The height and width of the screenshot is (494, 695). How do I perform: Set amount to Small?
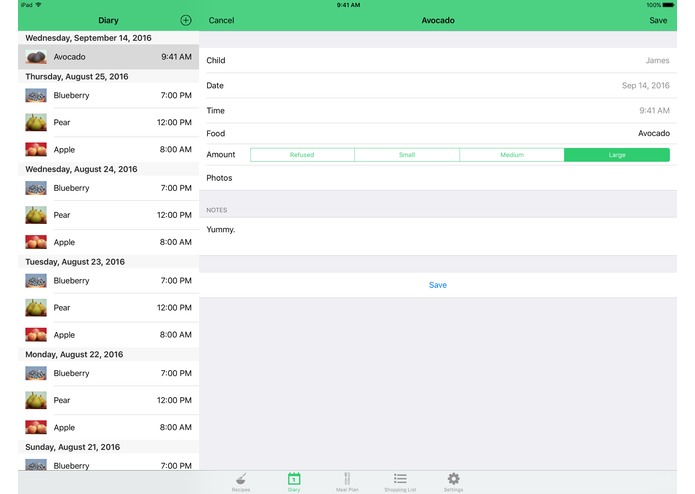[x=407, y=155]
